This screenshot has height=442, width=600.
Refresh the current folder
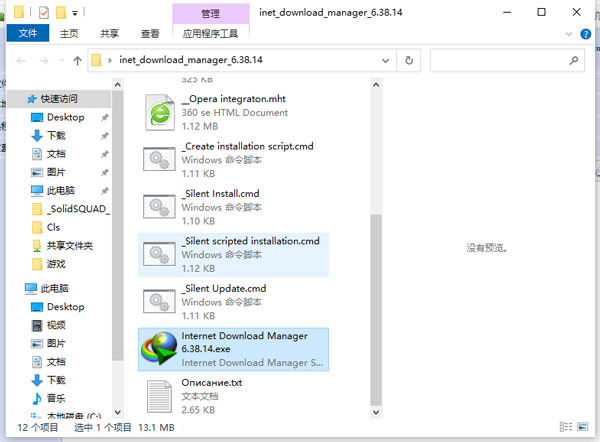[409, 60]
